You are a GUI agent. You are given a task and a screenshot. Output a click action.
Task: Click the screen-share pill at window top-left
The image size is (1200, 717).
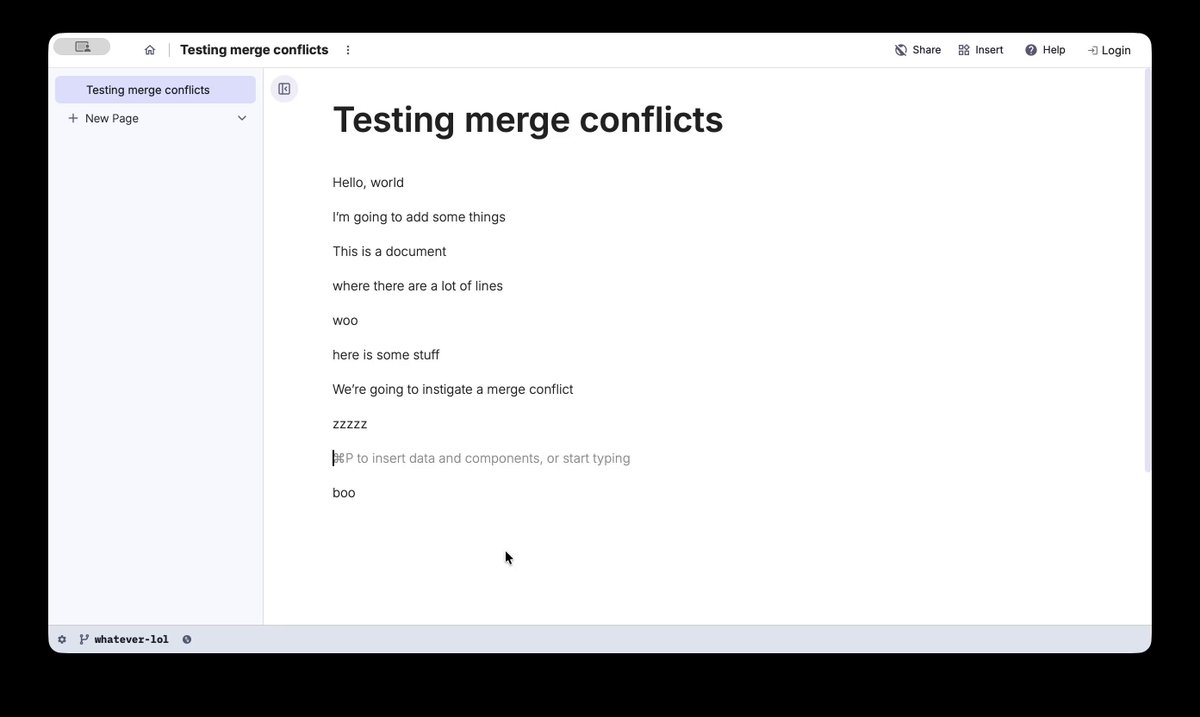tap(82, 46)
